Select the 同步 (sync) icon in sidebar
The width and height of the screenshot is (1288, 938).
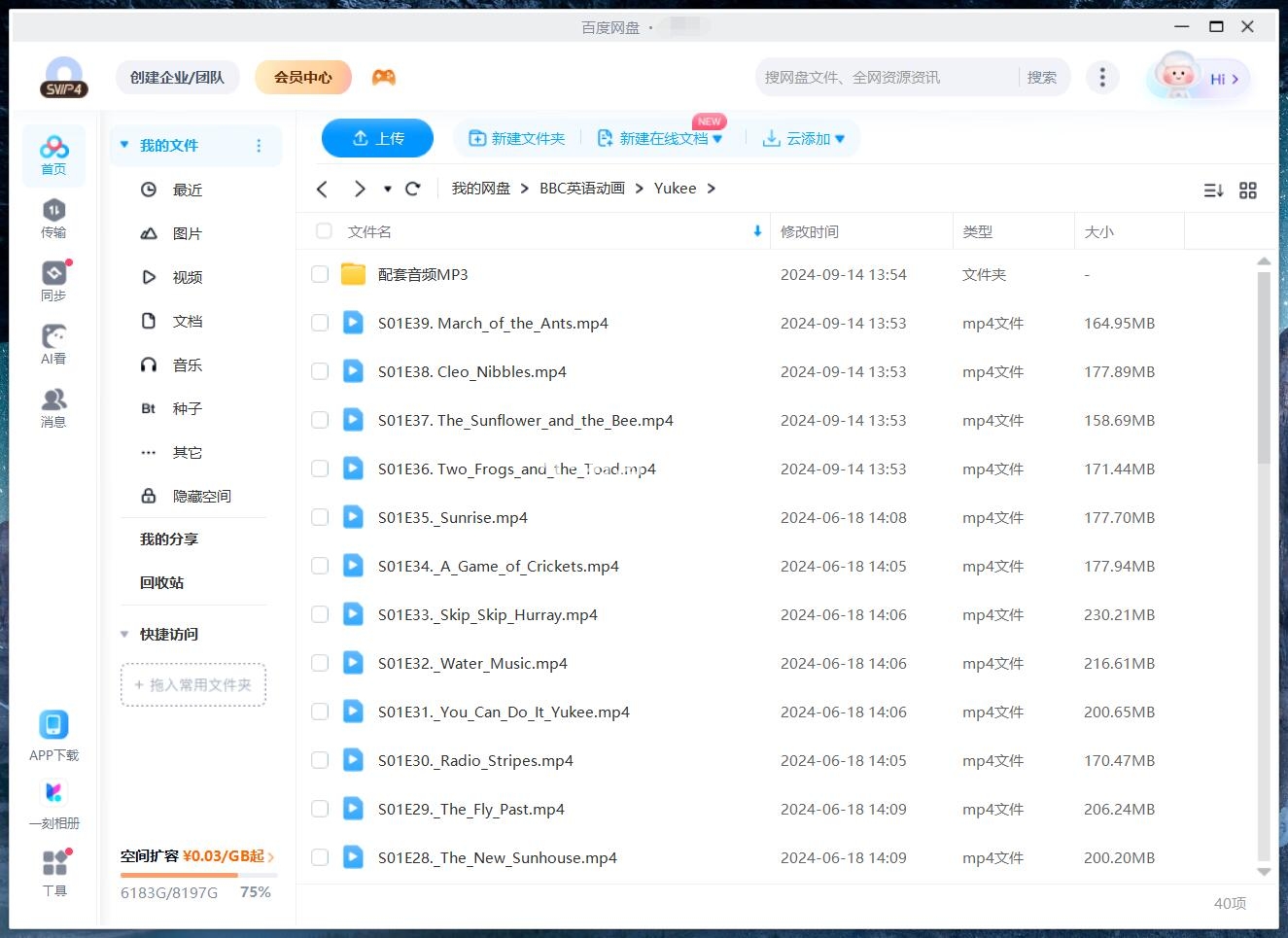[x=53, y=279]
